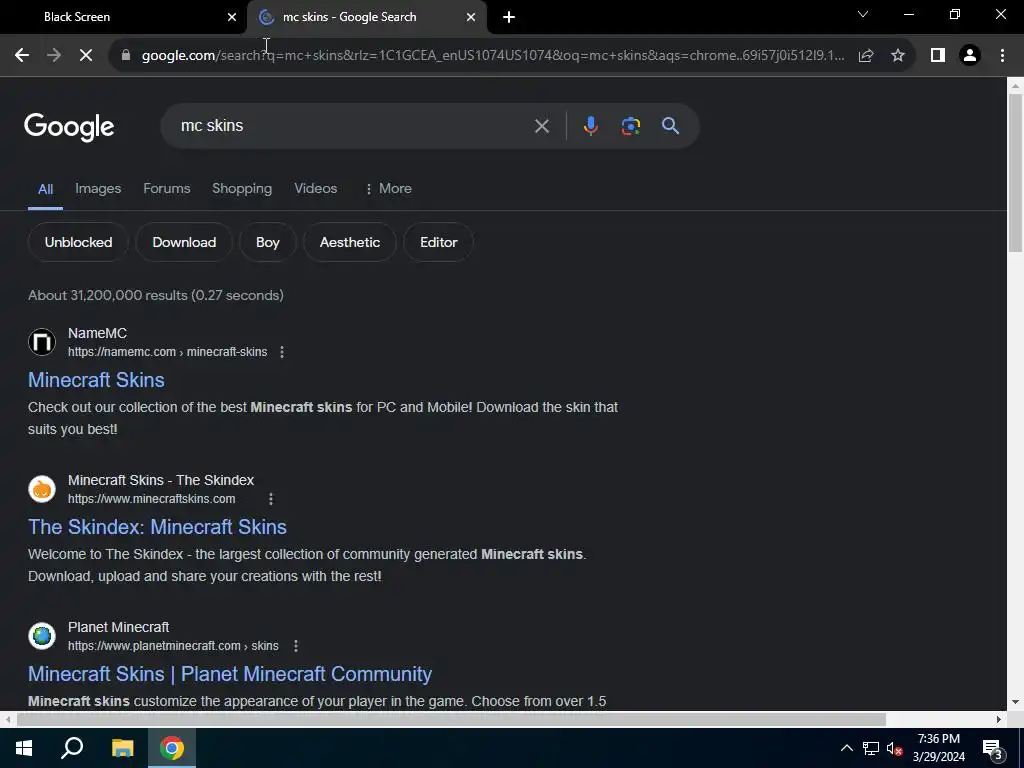The width and height of the screenshot is (1024, 768).
Task: Click the NameMC site favicon
Action: 42,342
